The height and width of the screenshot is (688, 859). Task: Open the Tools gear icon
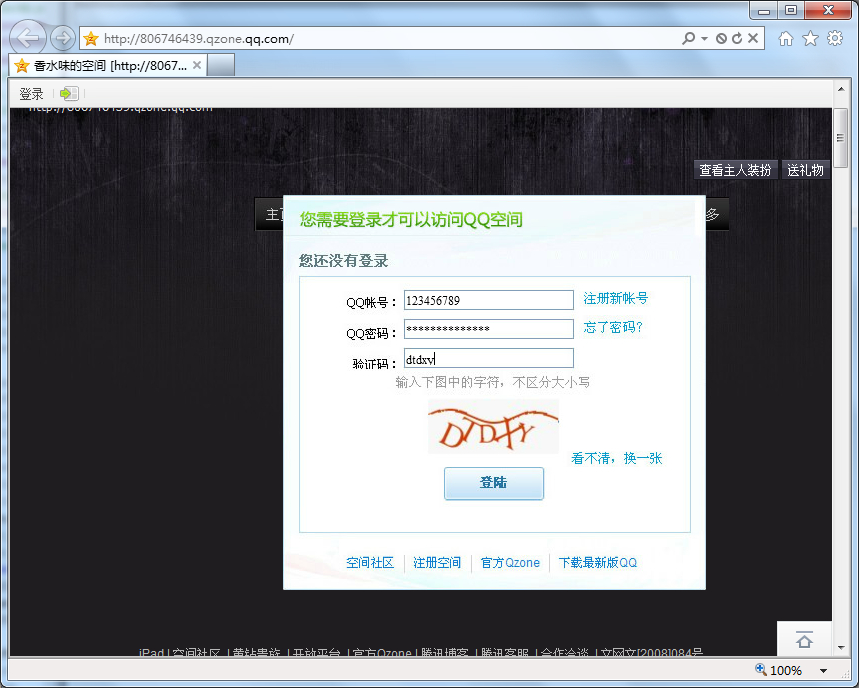point(835,38)
